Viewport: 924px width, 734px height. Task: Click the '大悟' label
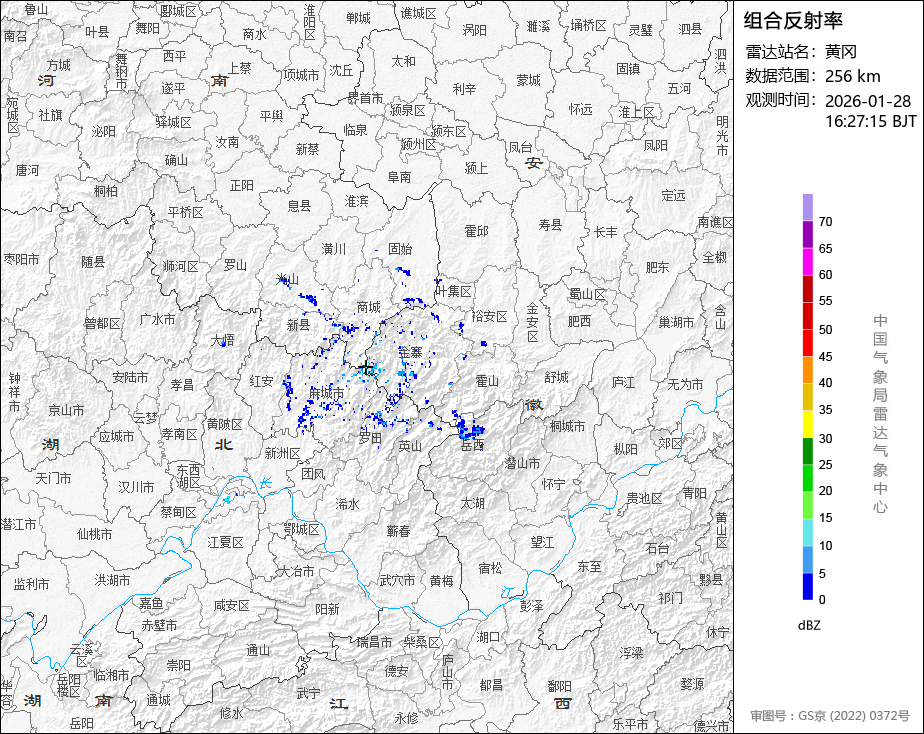point(223,340)
